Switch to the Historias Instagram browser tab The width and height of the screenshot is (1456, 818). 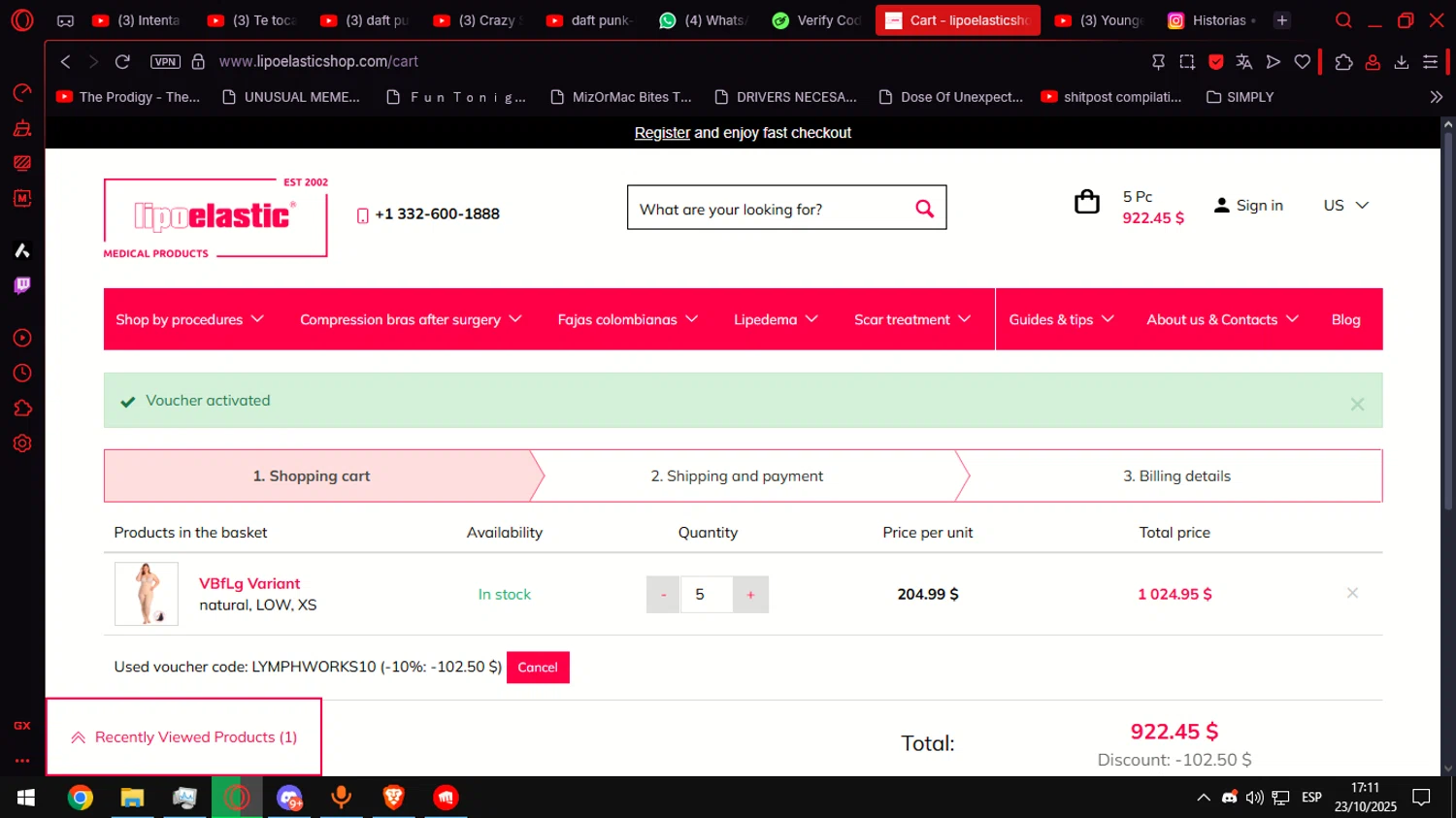click(x=1211, y=20)
